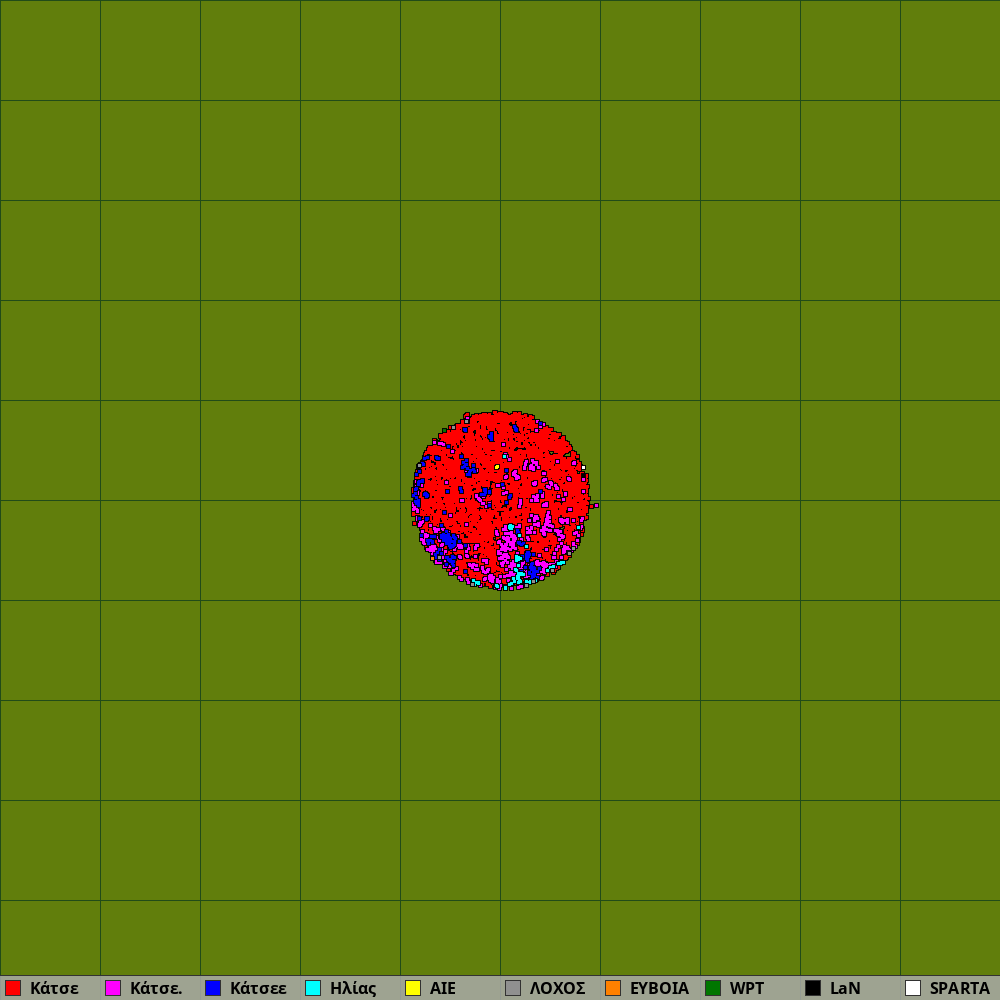Click the yellow ΑΙΕ legend swatch

coord(413,988)
